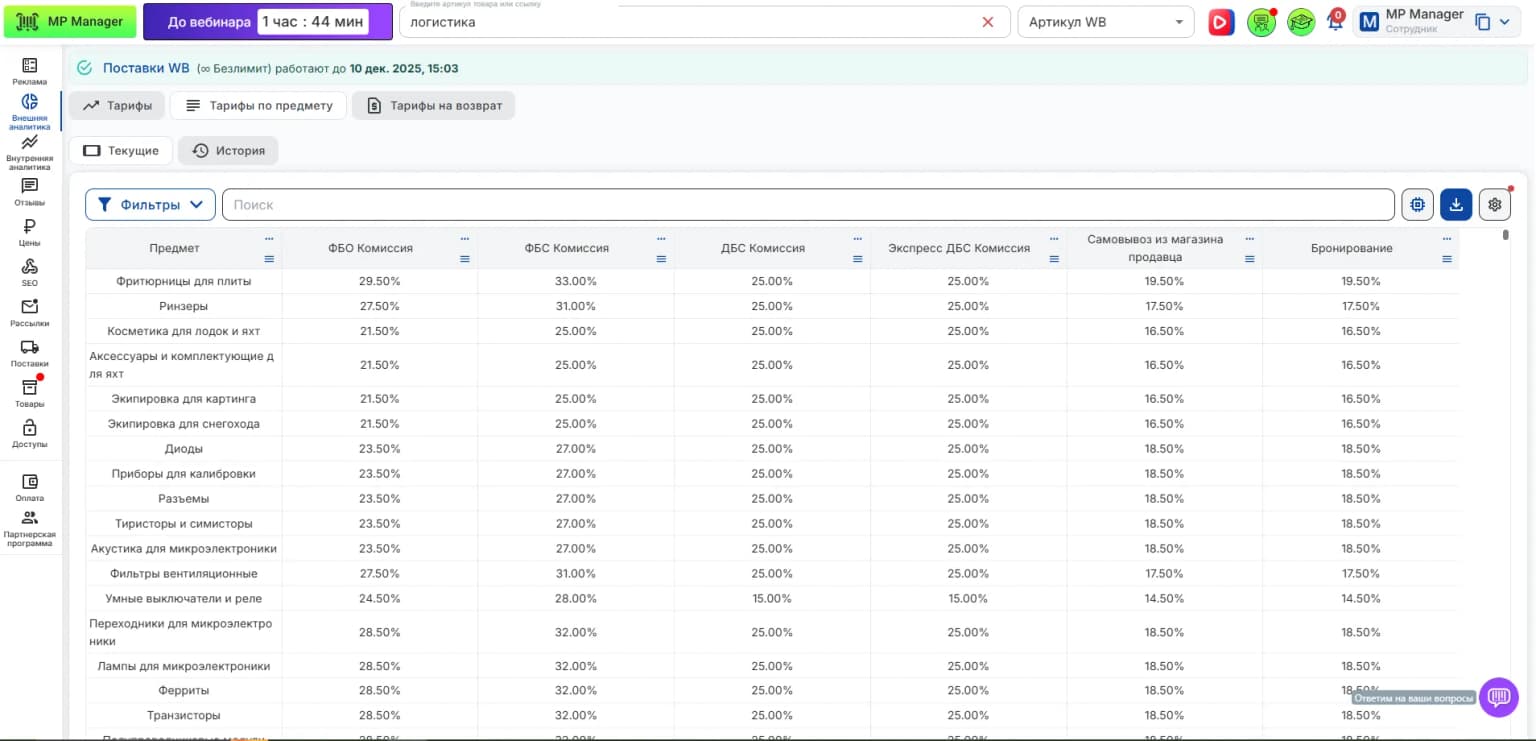1536x741 pixels.
Task: Click the table vertical scrollbar thumb
Action: click(x=1506, y=235)
